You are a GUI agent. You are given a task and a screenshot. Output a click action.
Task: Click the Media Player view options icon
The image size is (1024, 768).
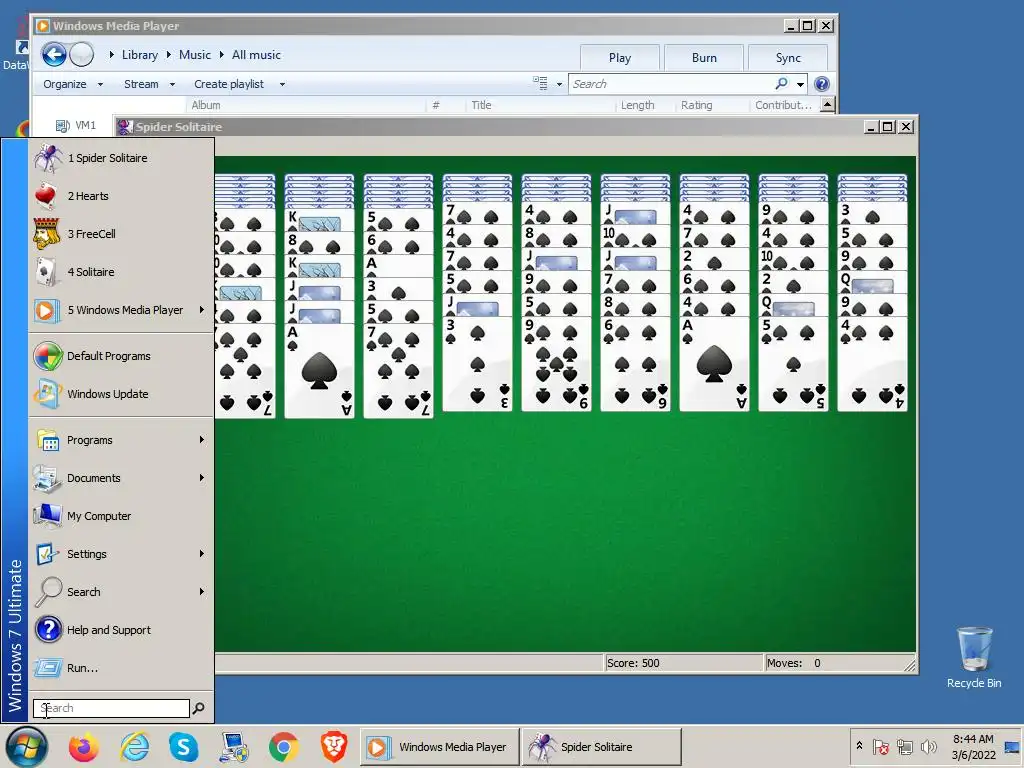[x=540, y=84]
